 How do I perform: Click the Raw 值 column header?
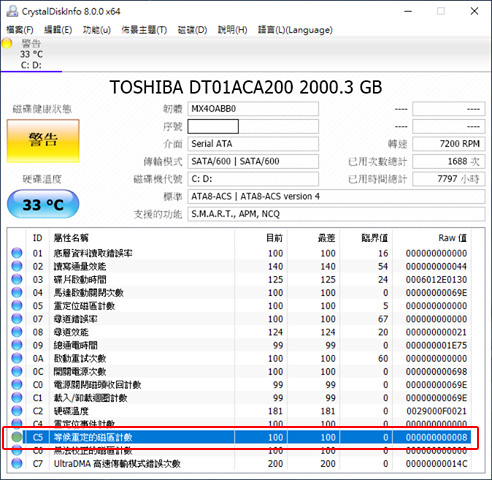click(452, 238)
